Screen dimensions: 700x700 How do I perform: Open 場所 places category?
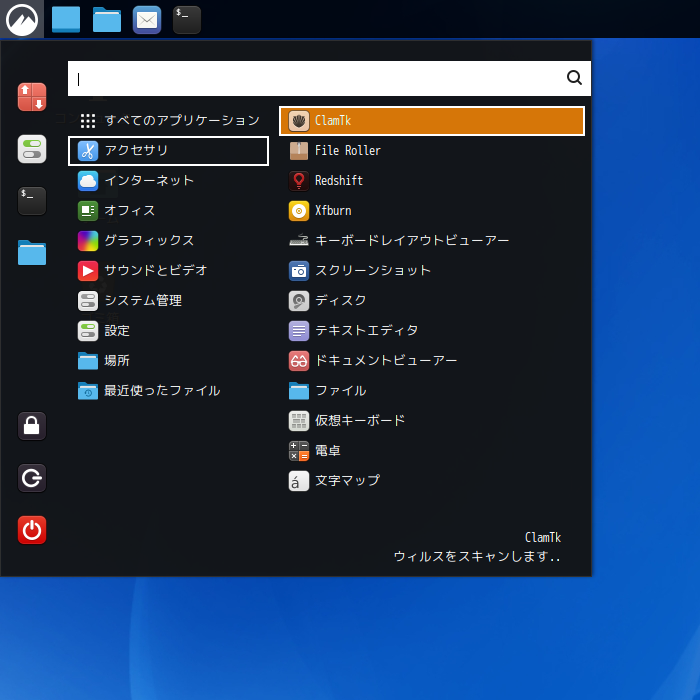(x=168, y=360)
